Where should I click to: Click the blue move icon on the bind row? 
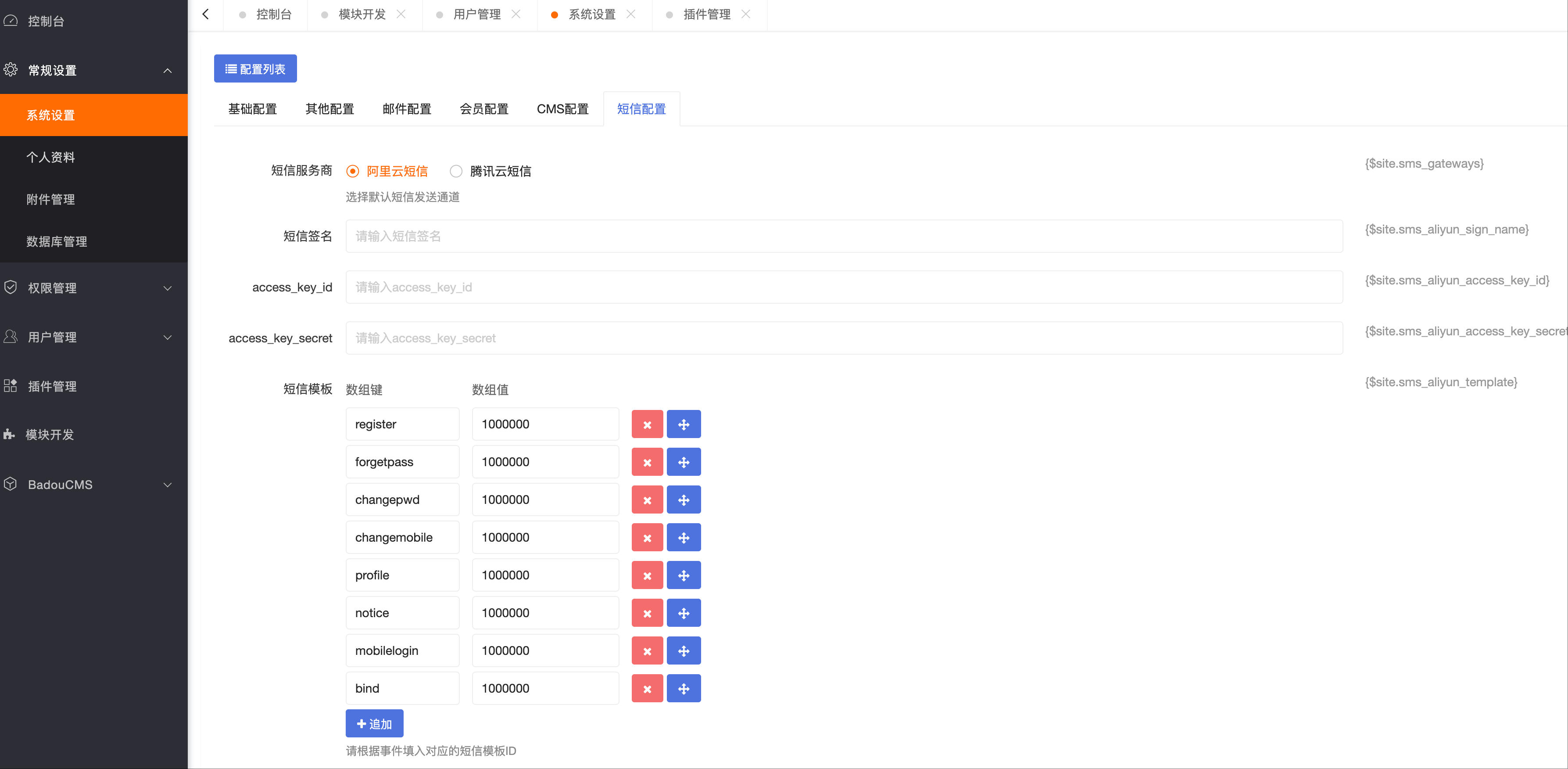tap(684, 688)
